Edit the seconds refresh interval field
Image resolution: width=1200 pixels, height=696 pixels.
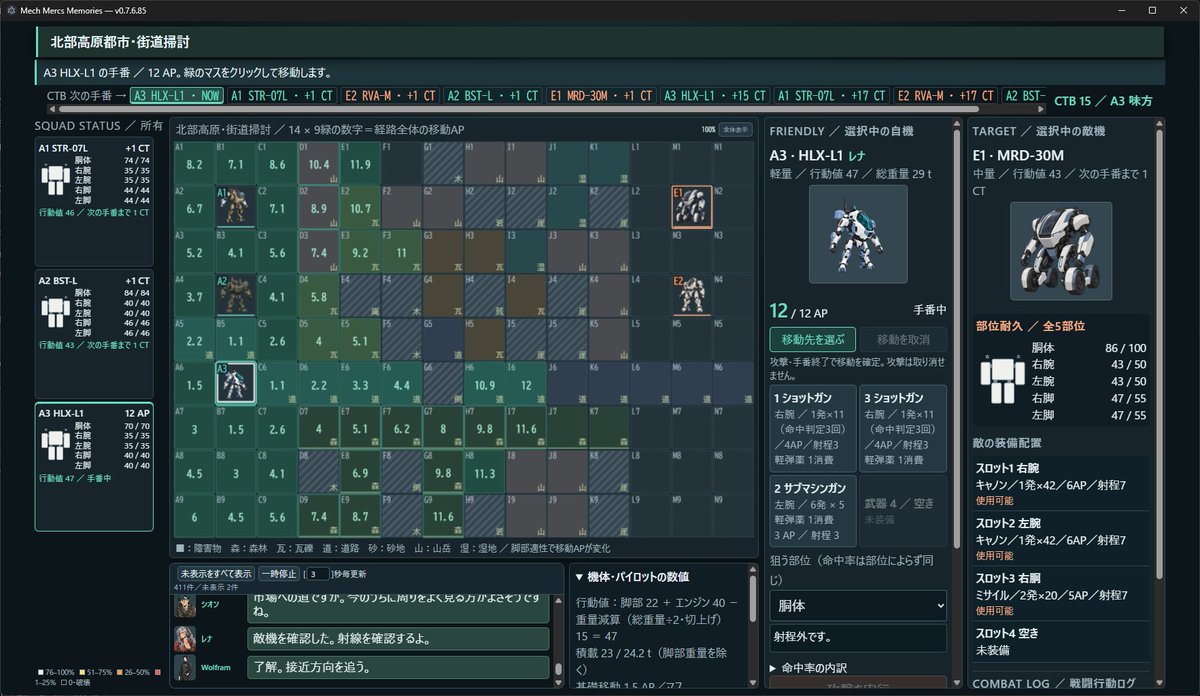pos(317,574)
